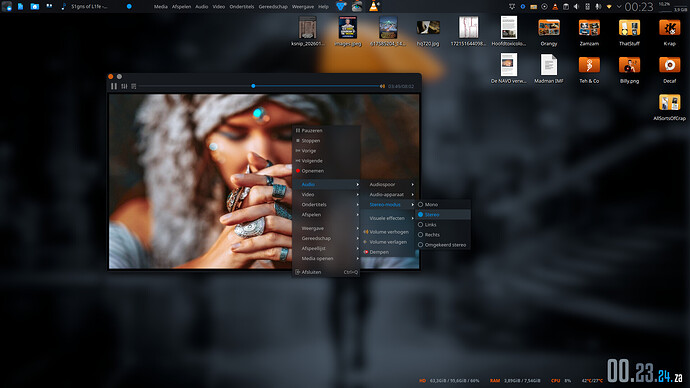Viewport: 690px width, 388px height.
Task: Choose Stoppen in the context menu
Action: 327,141
